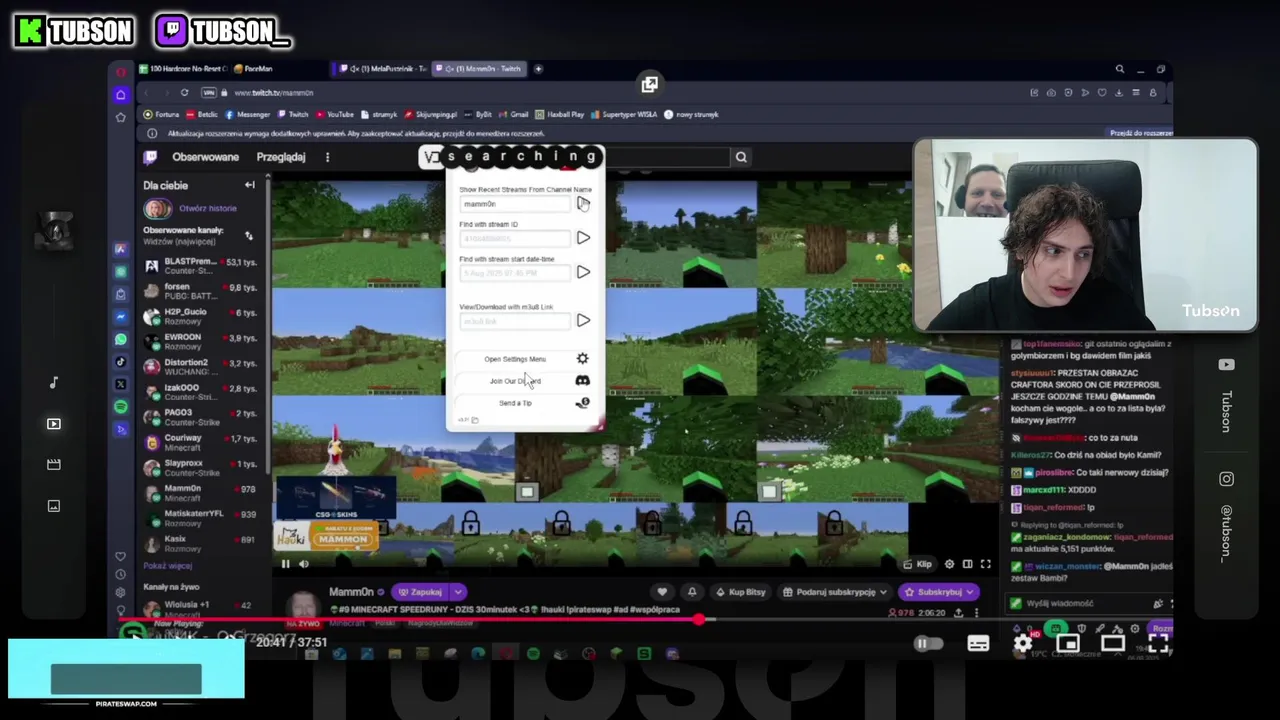Enter Twitch player fullscreen

(x=985, y=564)
